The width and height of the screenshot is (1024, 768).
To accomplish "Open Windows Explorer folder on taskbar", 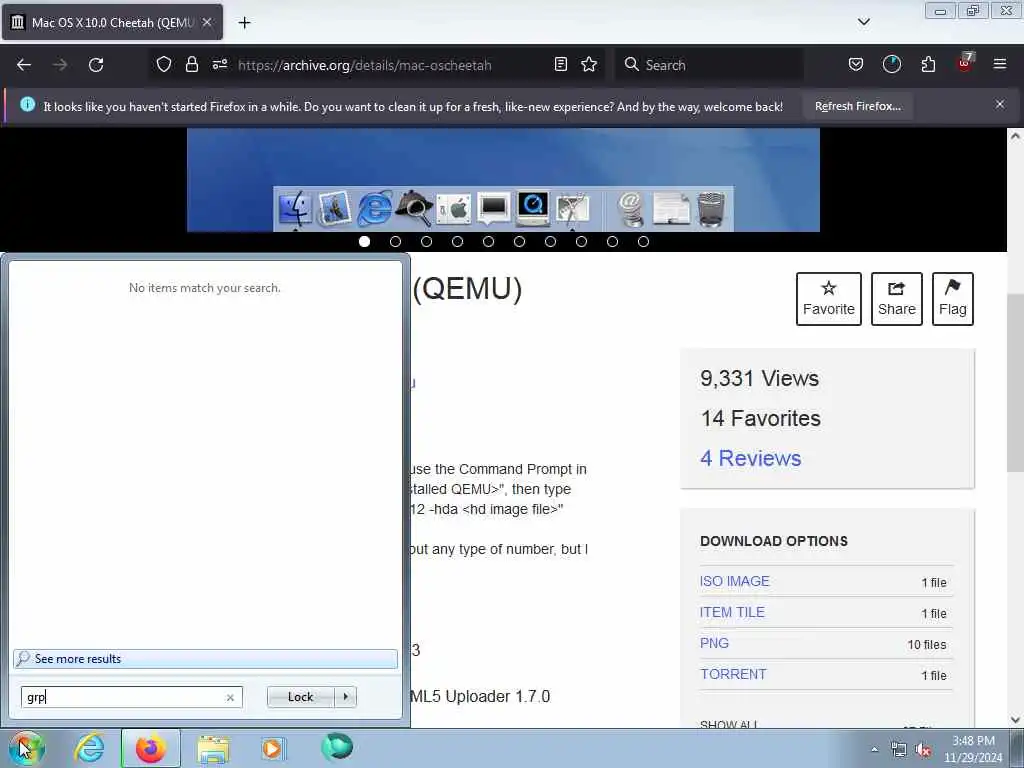I will [x=213, y=748].
